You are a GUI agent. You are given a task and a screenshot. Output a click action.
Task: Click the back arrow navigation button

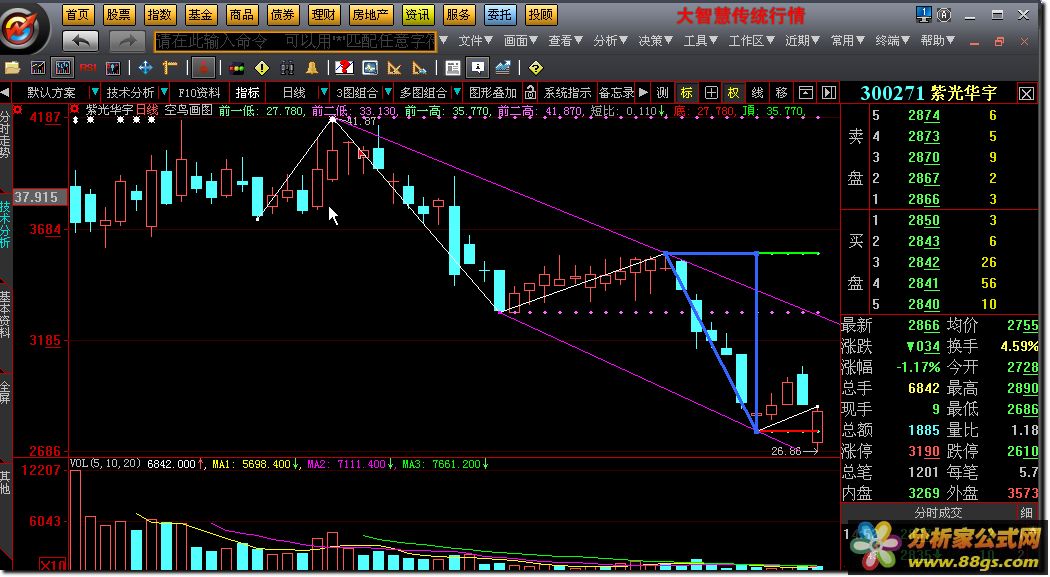click(x=80, y=41)
